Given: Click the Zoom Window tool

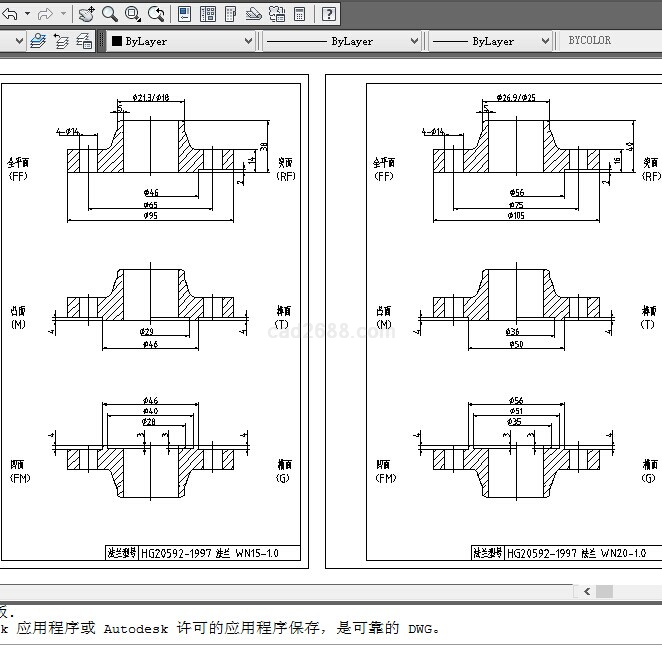Looking at the screenshot, I should [133, 14].
